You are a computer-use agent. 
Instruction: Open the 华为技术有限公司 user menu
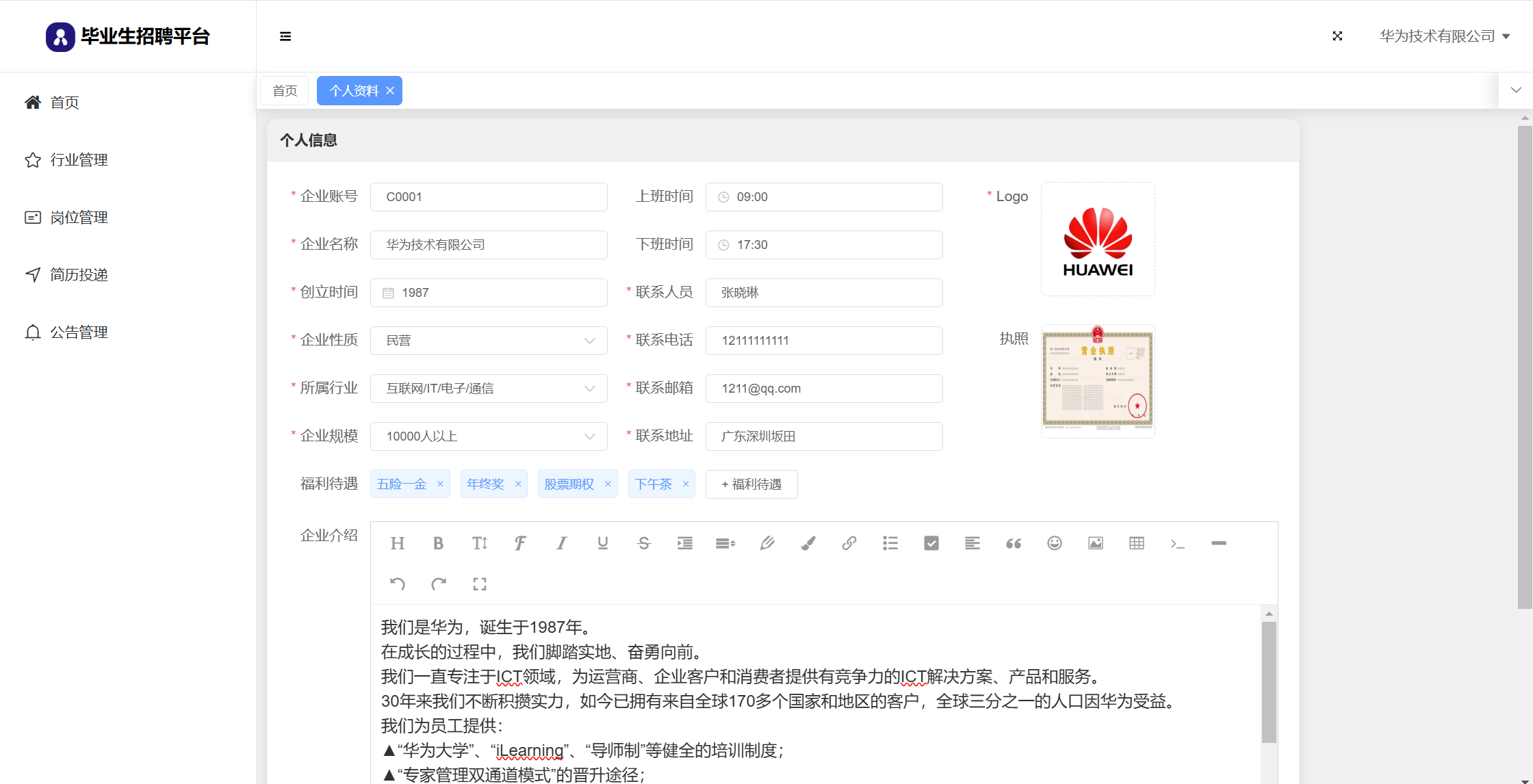[x=1444, y=36]
